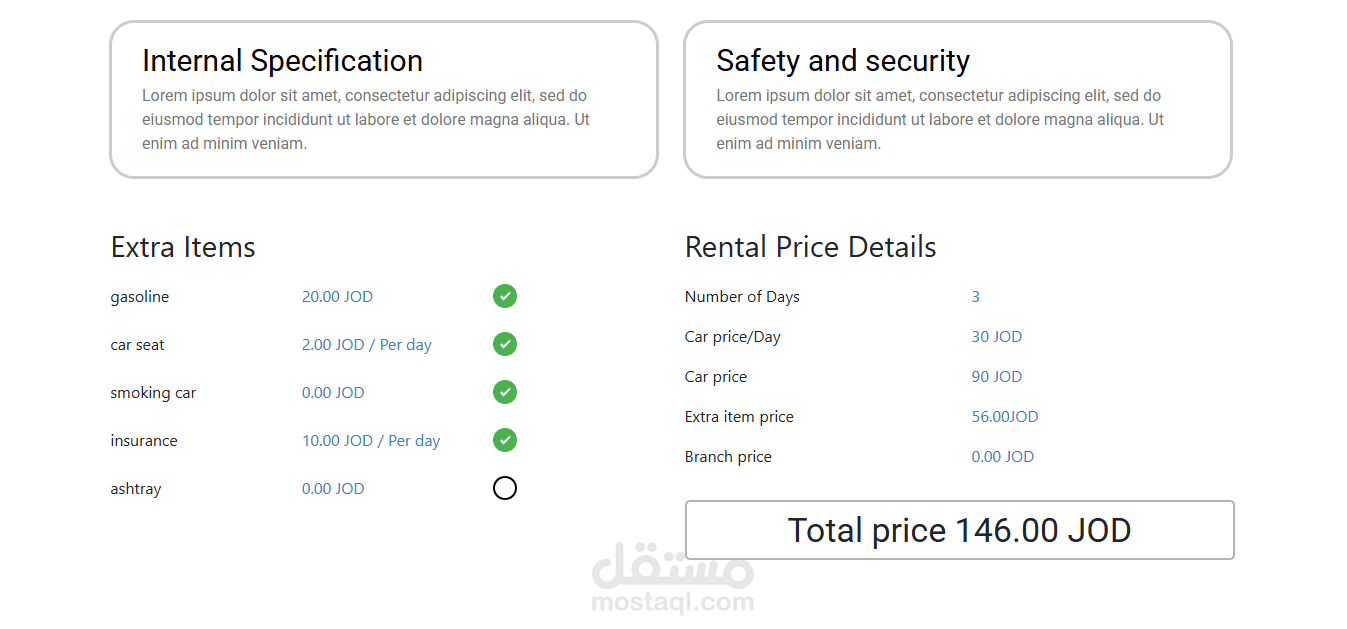Open the Safety and security card

click(957, 100)
